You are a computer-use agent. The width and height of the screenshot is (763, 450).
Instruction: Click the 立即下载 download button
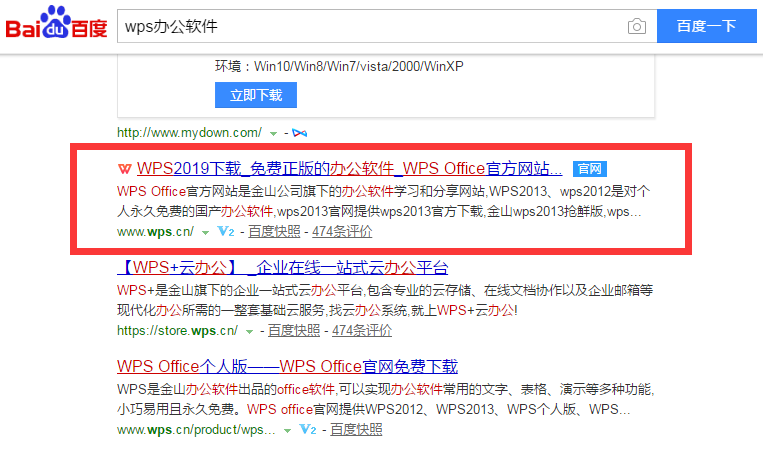tap(255, 95)
